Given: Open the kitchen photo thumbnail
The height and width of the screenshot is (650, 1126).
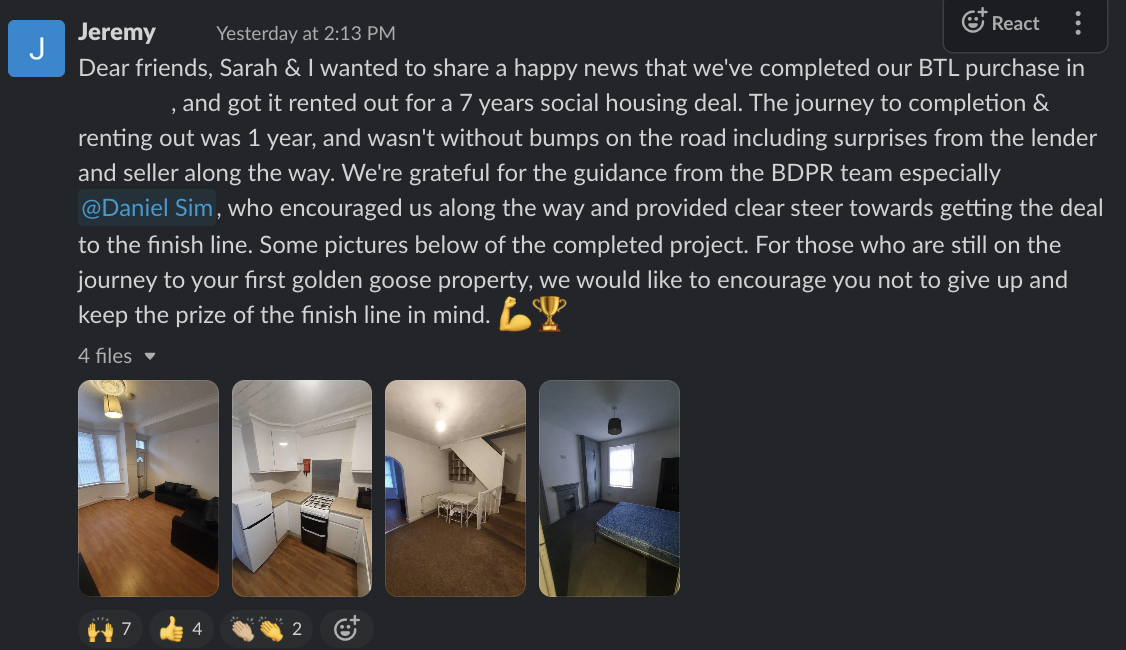Looking at the screenshot, I should point(302,488).
